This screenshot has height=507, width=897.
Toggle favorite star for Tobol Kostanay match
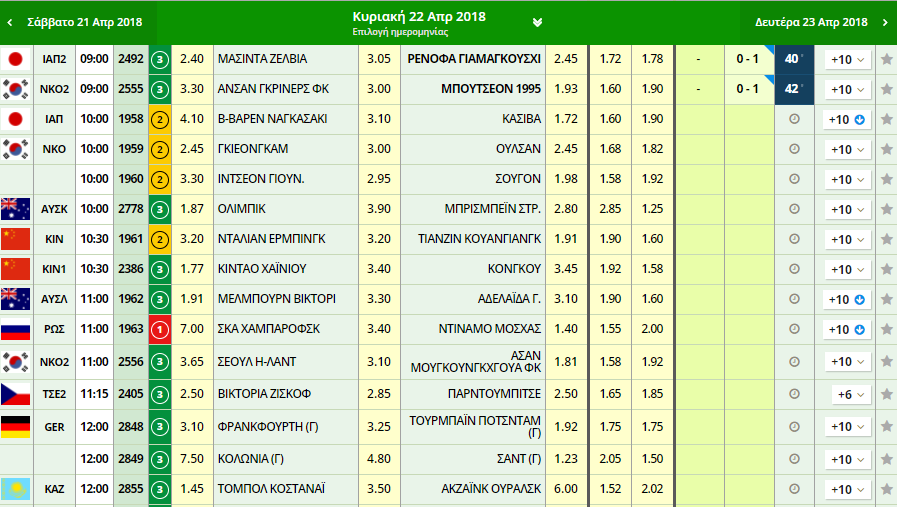click(x=886, y=489)
